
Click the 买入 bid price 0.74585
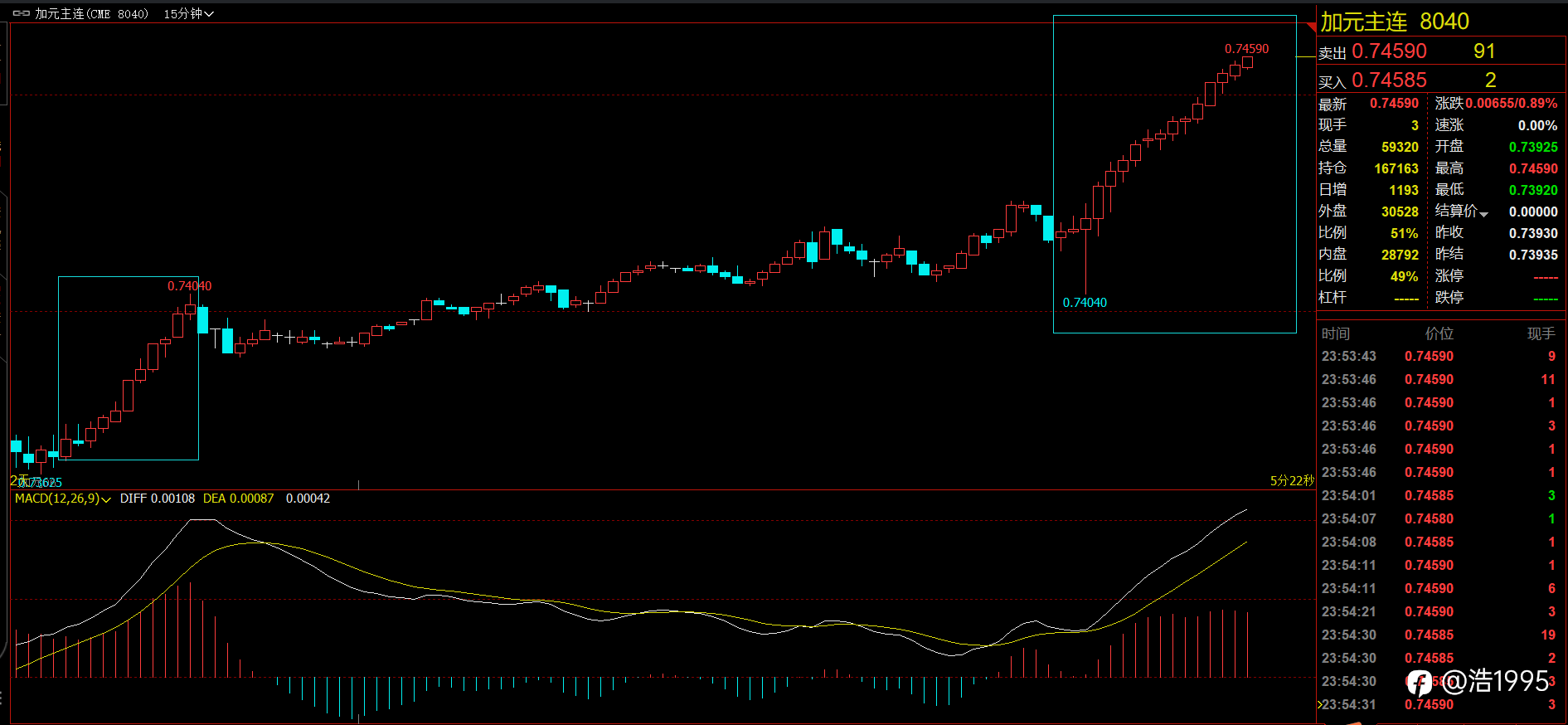(1389, 80)
